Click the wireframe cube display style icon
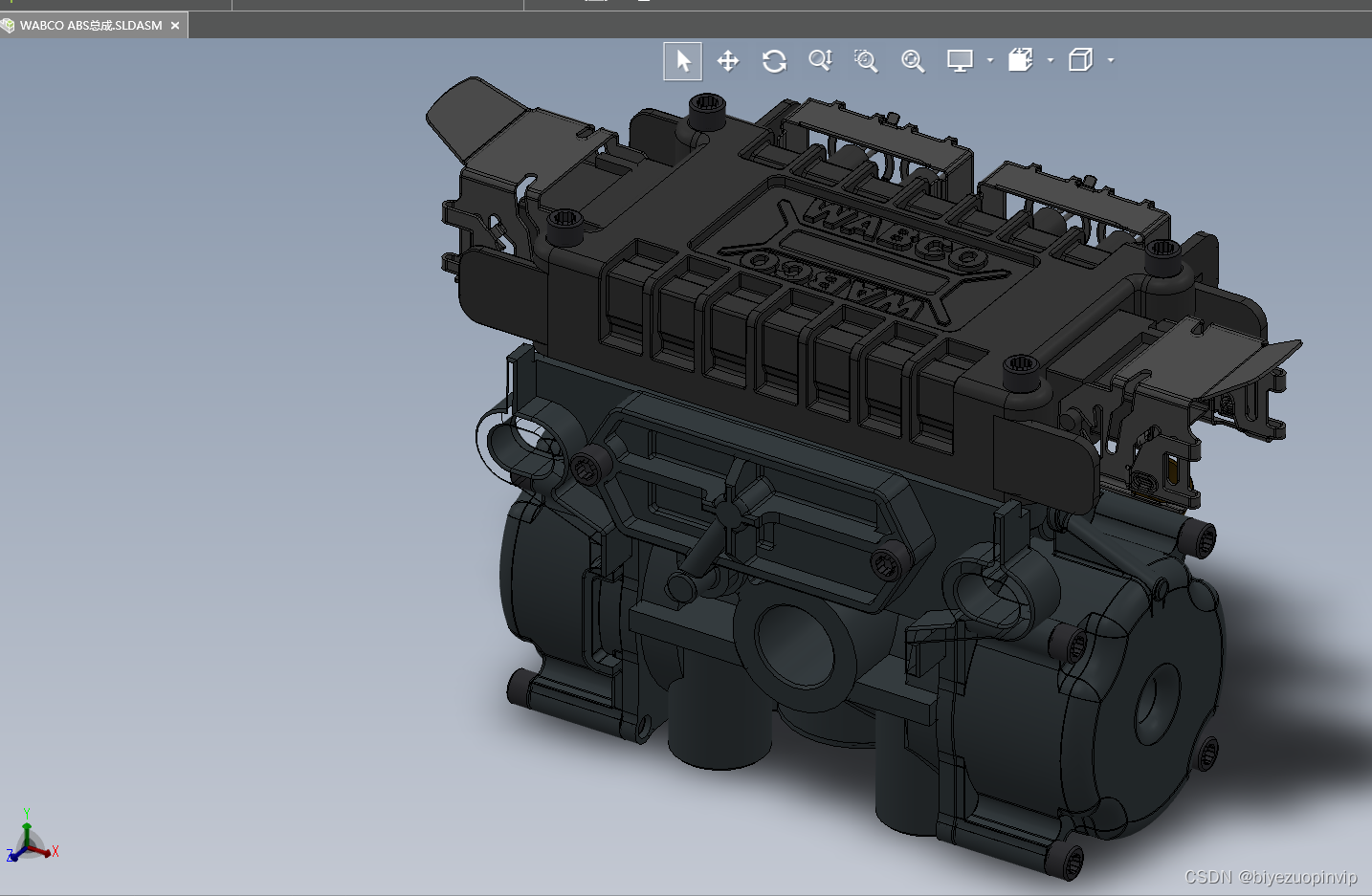This screenshot has height=896, width=1372. click(1080, 60)
